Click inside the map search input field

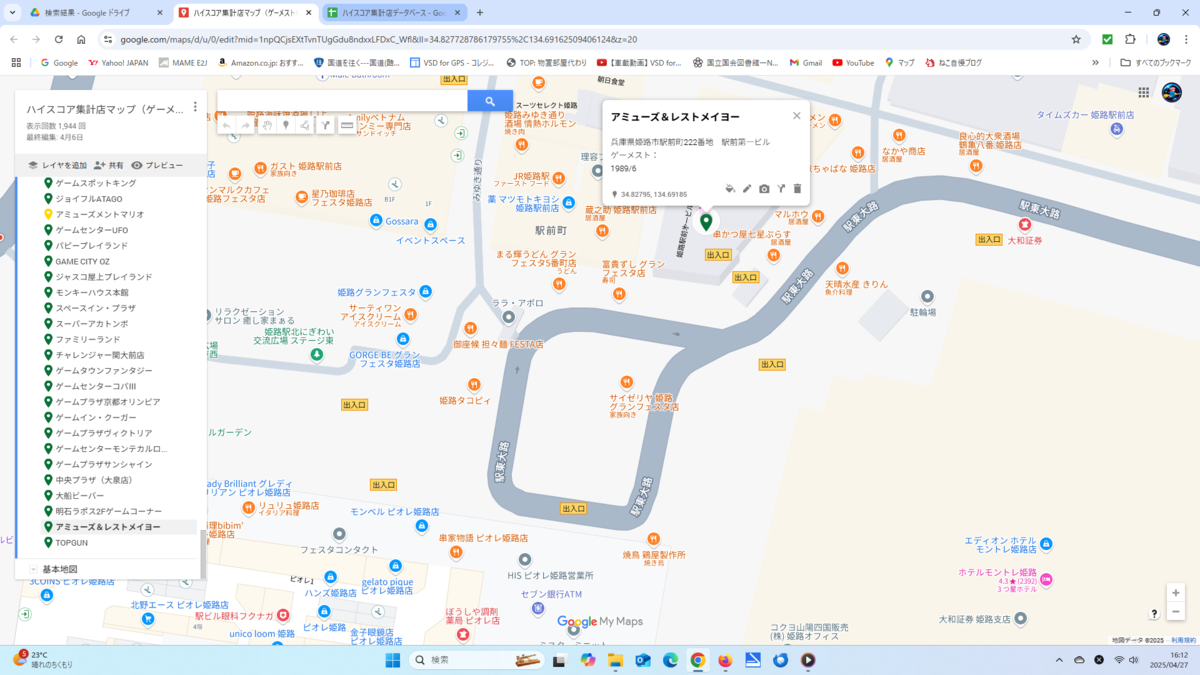tap(342, 101)
